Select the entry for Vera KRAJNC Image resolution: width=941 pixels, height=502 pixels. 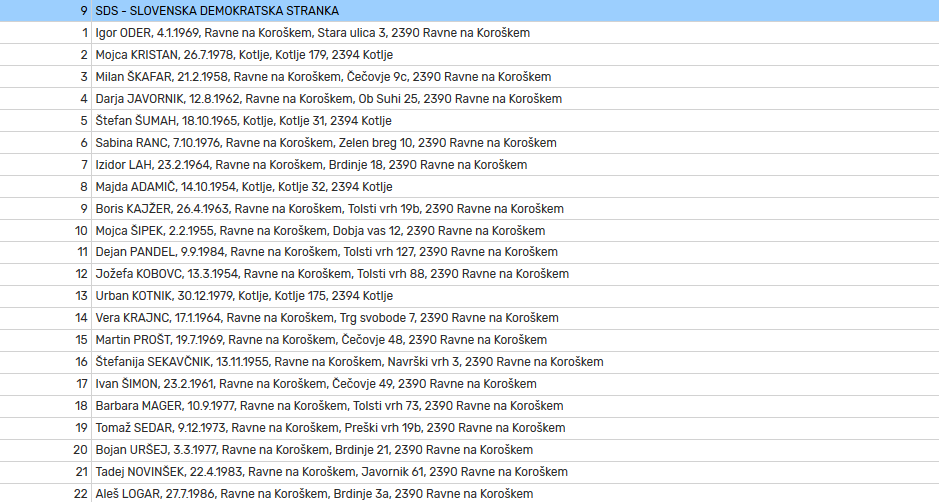point(470,318)
